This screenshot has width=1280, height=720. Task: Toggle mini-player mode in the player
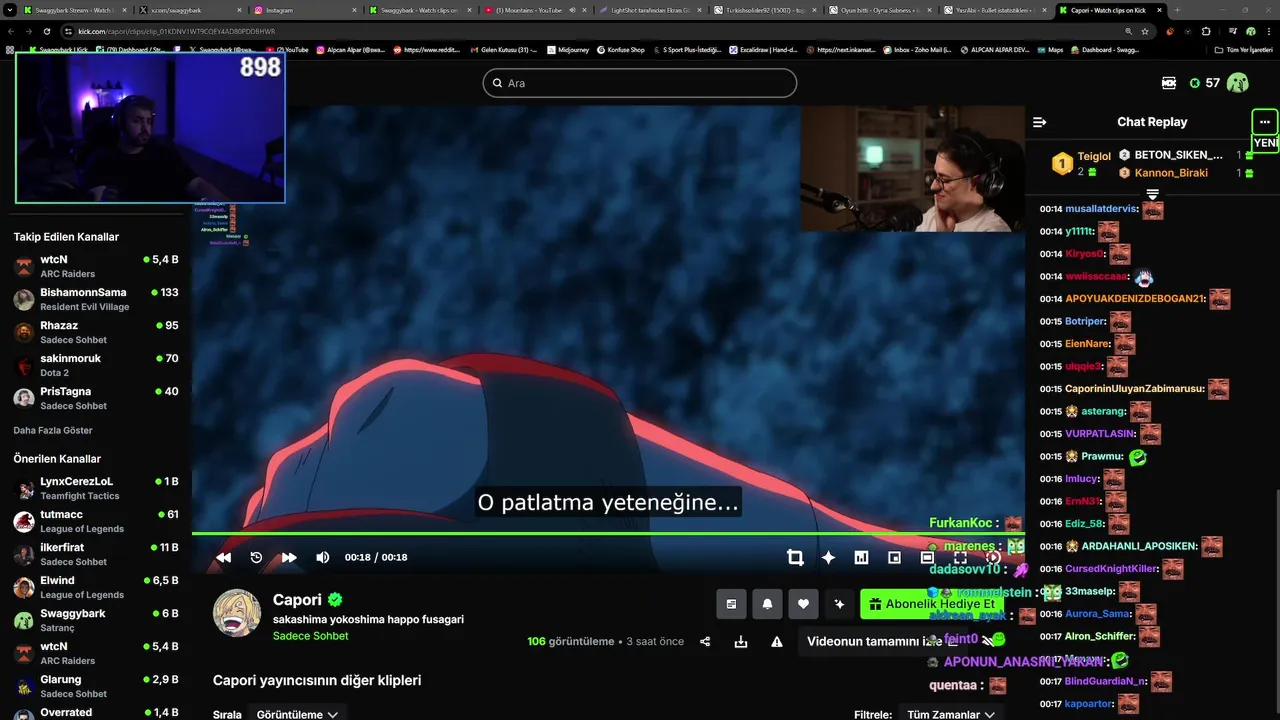894,557
